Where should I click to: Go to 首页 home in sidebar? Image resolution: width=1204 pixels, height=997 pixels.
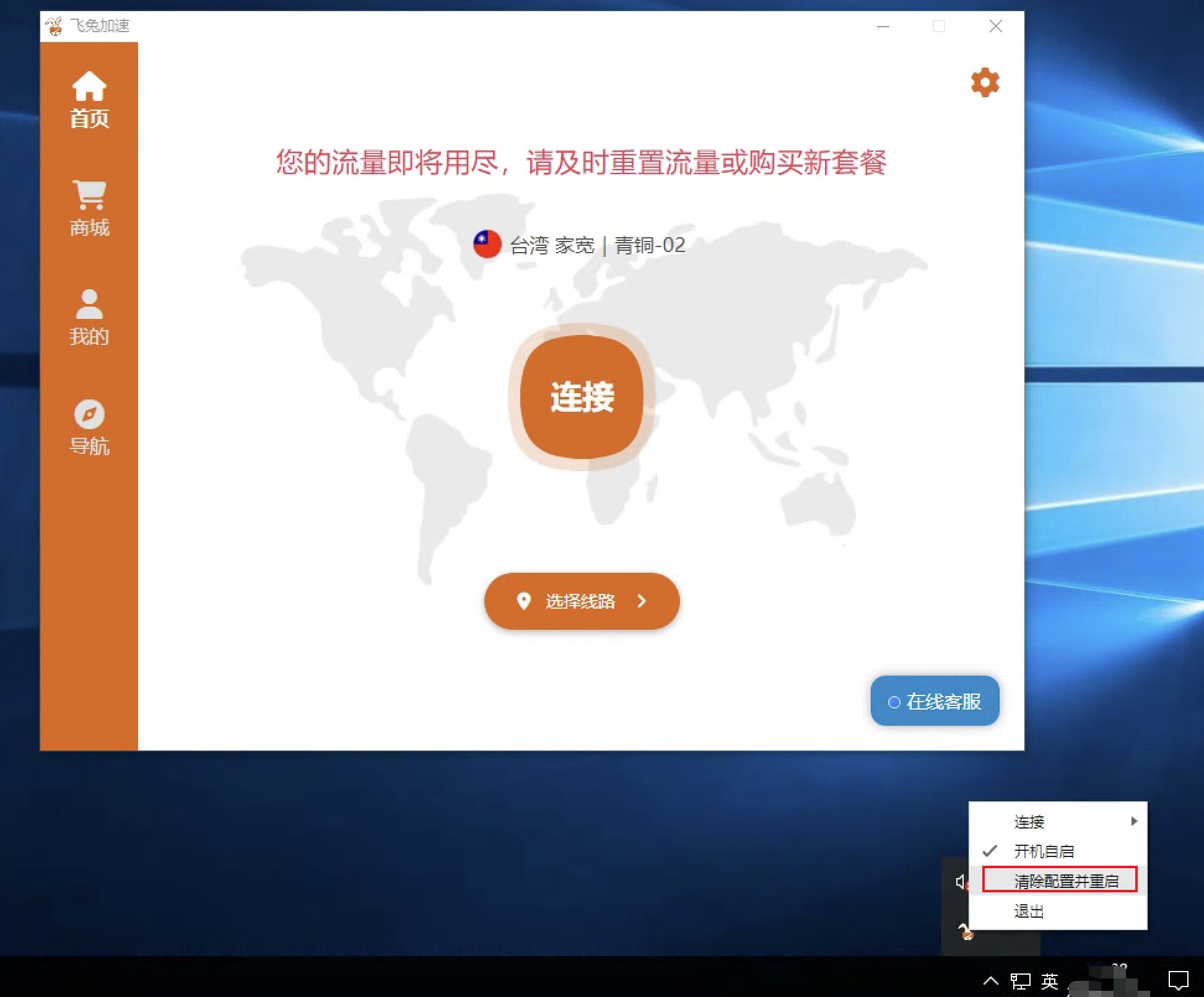(x=89, y=100)
